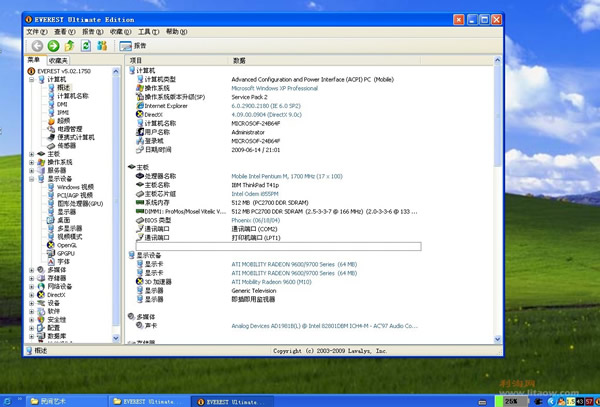The width and height of the screenshot is (600, 407).
Task: Select Windows 视频 under display devices
Action: pos(75,187)
